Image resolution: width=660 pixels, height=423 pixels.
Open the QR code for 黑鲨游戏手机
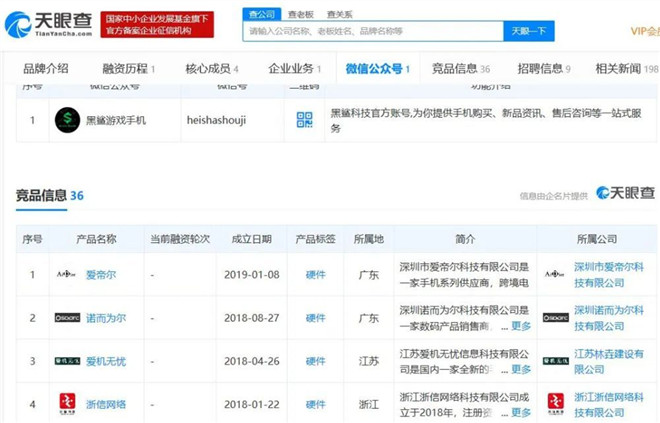click(x=304, y=120)
